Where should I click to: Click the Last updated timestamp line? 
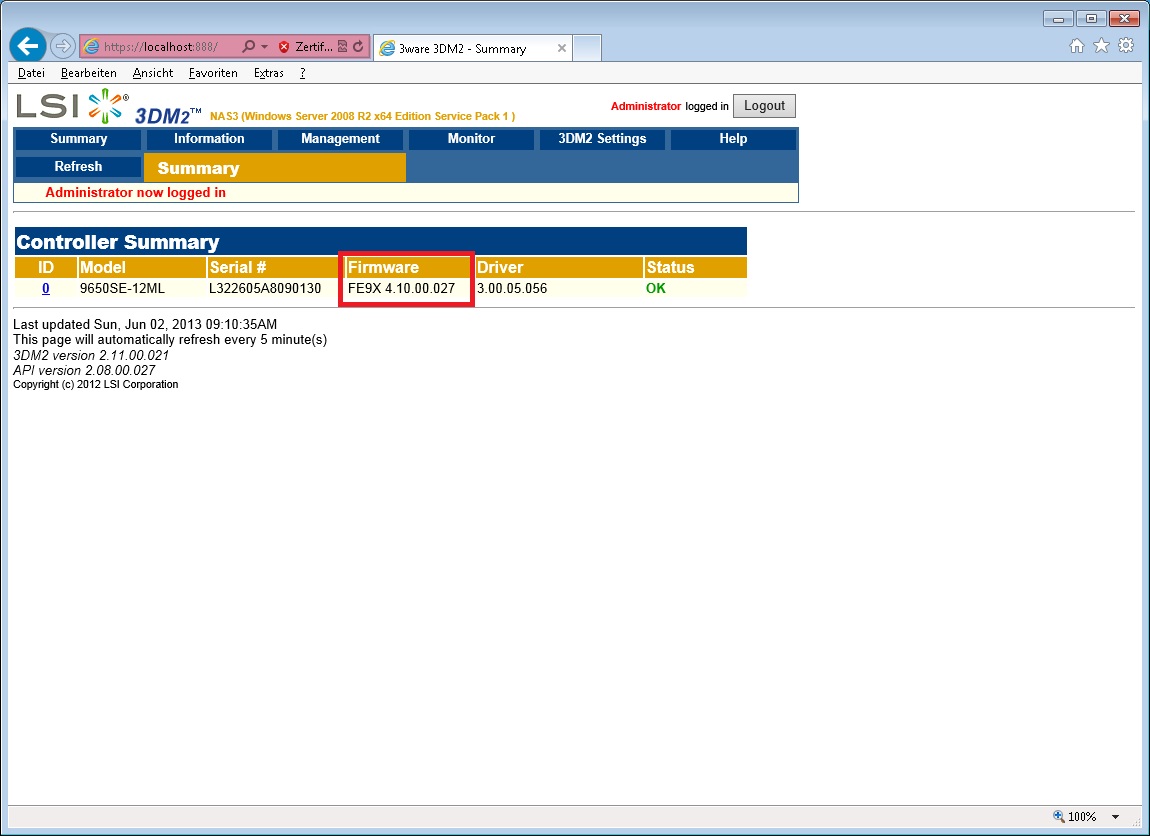point(145,324)
